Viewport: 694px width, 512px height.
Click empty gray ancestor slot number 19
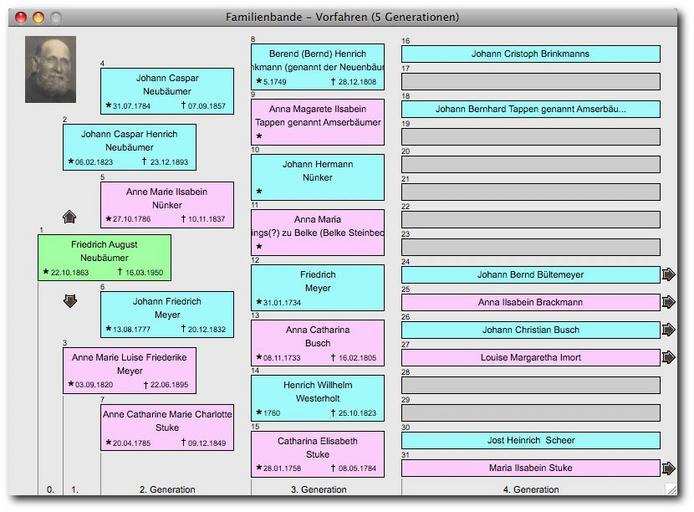point(531,137)
